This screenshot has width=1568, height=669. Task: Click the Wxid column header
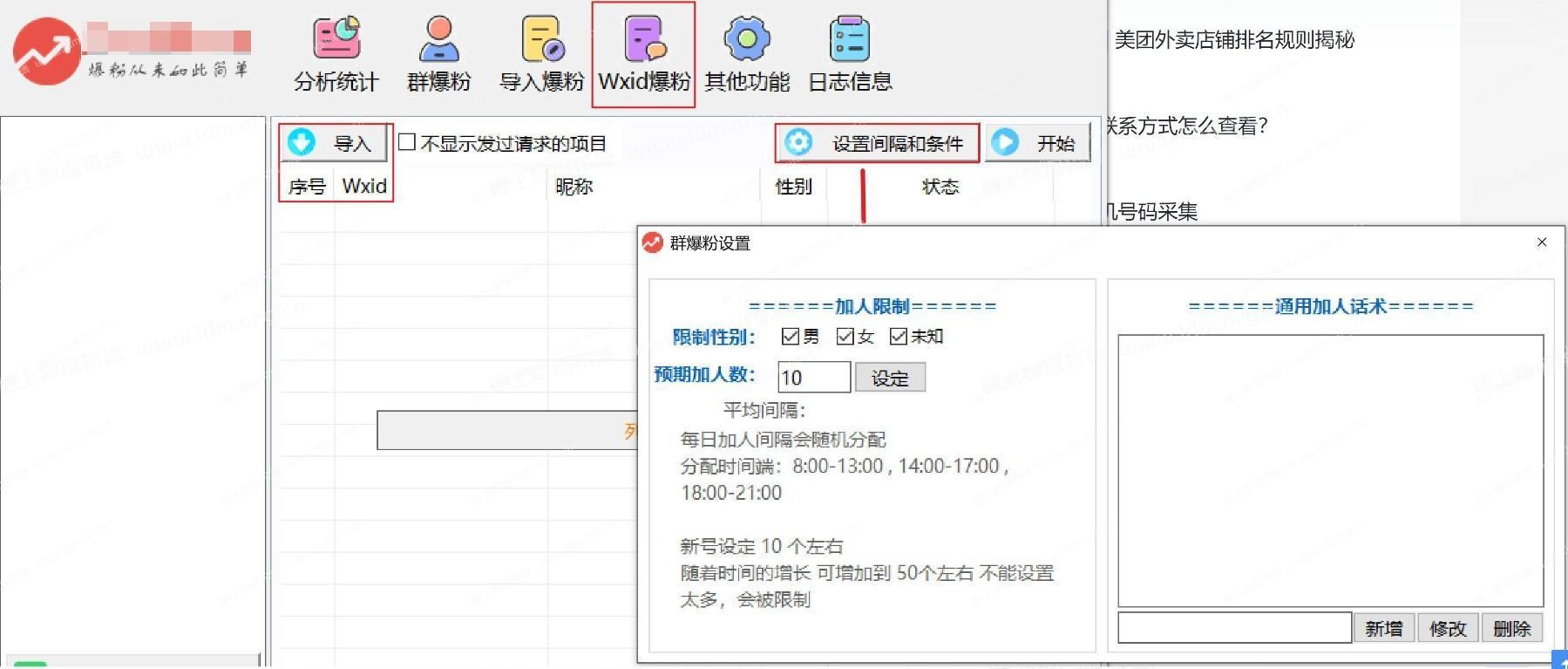click(x=364, y=186)
